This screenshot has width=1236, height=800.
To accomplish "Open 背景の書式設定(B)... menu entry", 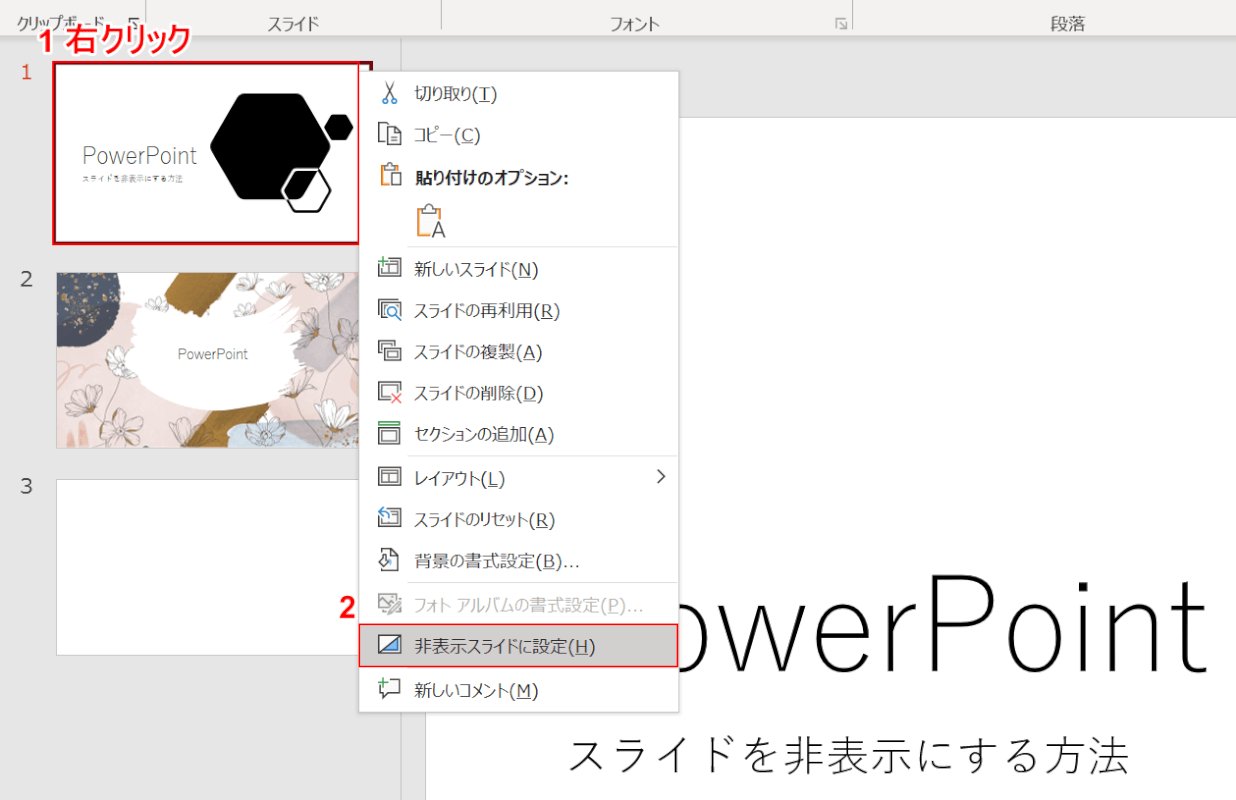I will (518, 560).
